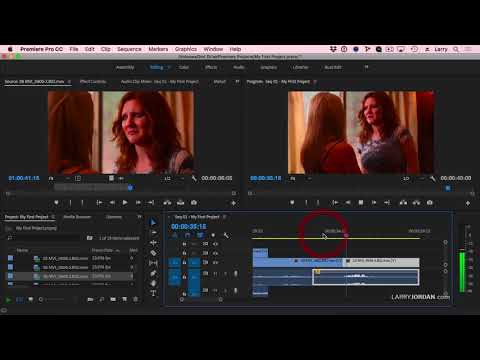Open Source monitor settings wrench
The height and width of the screenshot is (360, 480).
(x=194, y=178)
